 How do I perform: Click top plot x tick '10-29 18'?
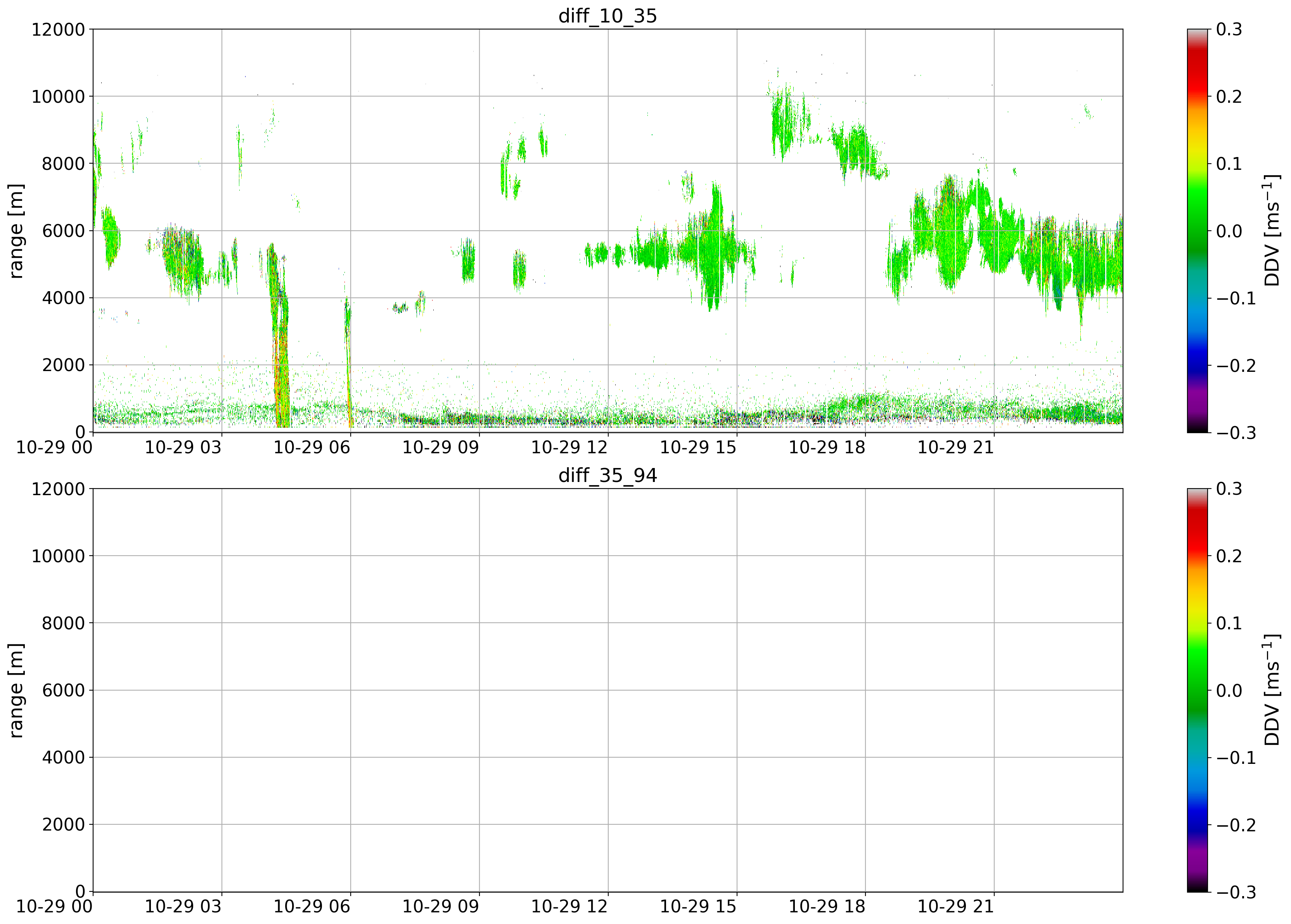coord(827,447)
